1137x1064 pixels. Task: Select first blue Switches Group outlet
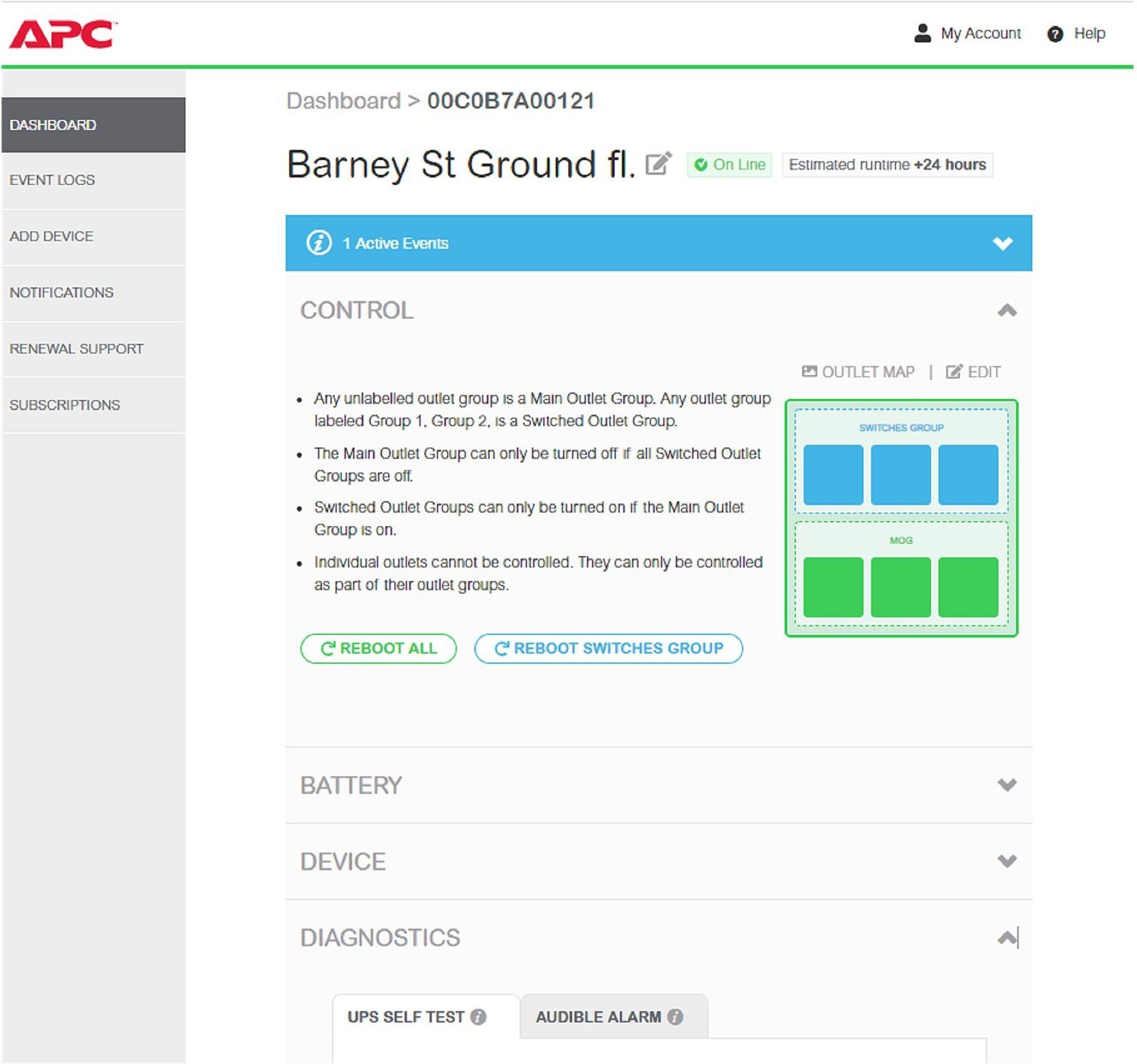click(833, 475)
